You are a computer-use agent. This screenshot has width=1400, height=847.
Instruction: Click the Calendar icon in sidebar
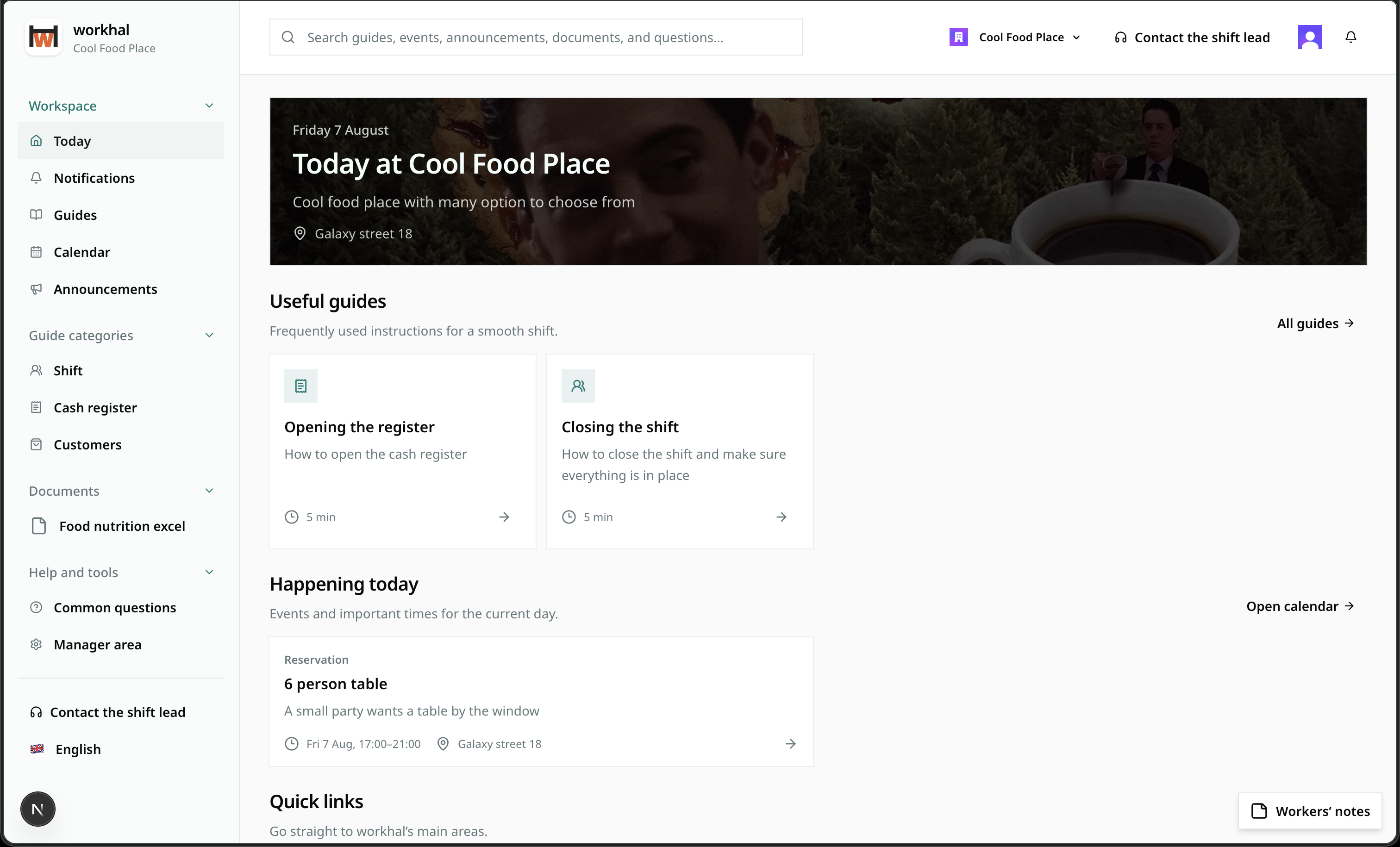pyautogui.click(x=36, y=252)
